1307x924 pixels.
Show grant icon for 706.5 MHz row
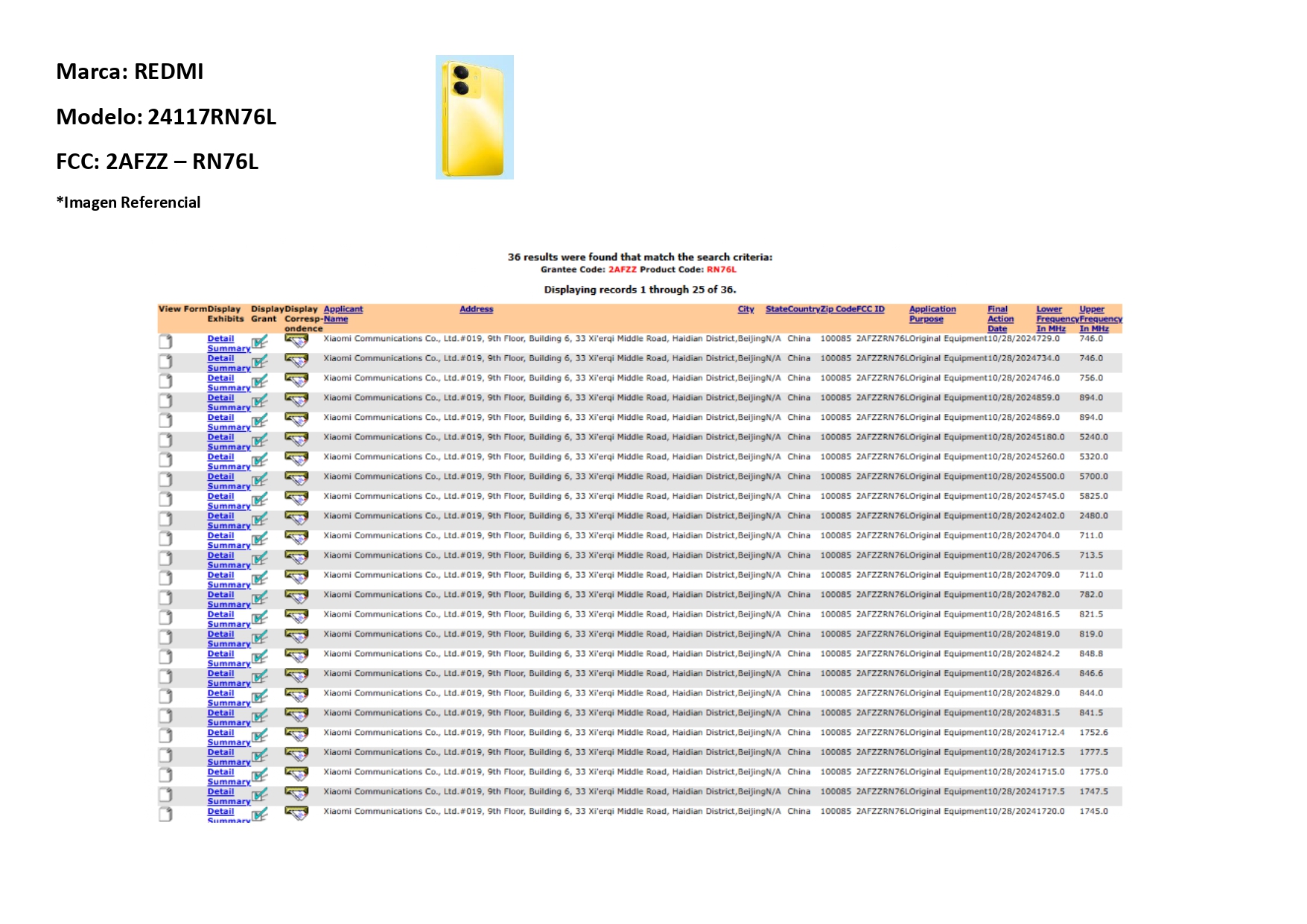coord(259,559)
